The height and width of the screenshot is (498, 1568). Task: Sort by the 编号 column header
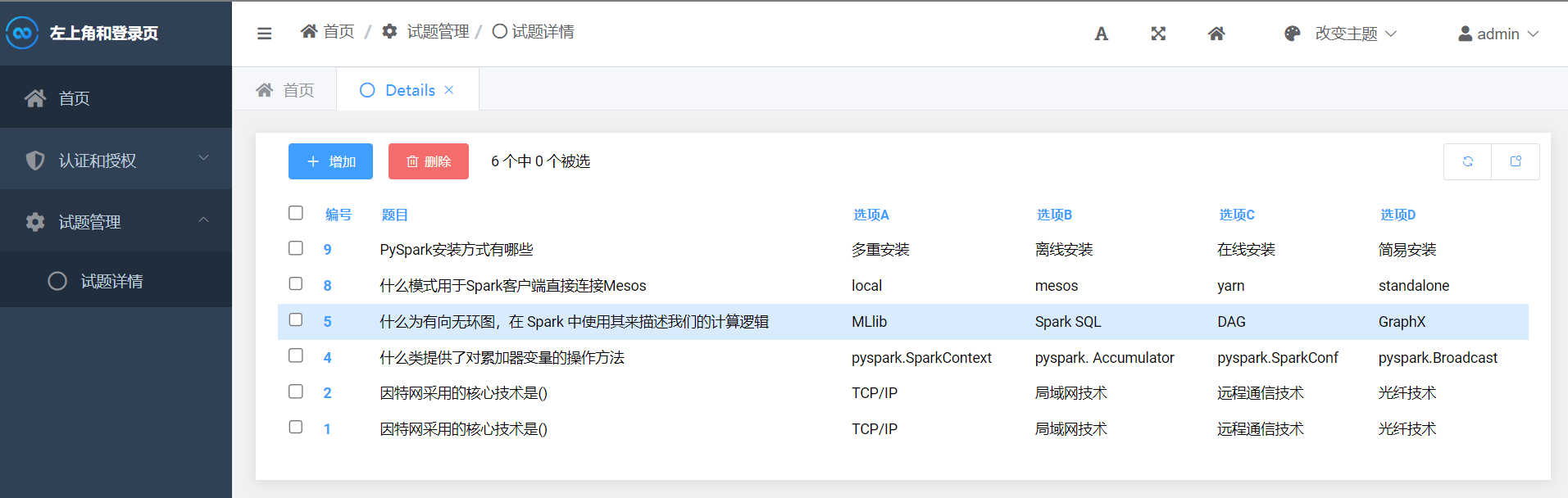point(339,215)
